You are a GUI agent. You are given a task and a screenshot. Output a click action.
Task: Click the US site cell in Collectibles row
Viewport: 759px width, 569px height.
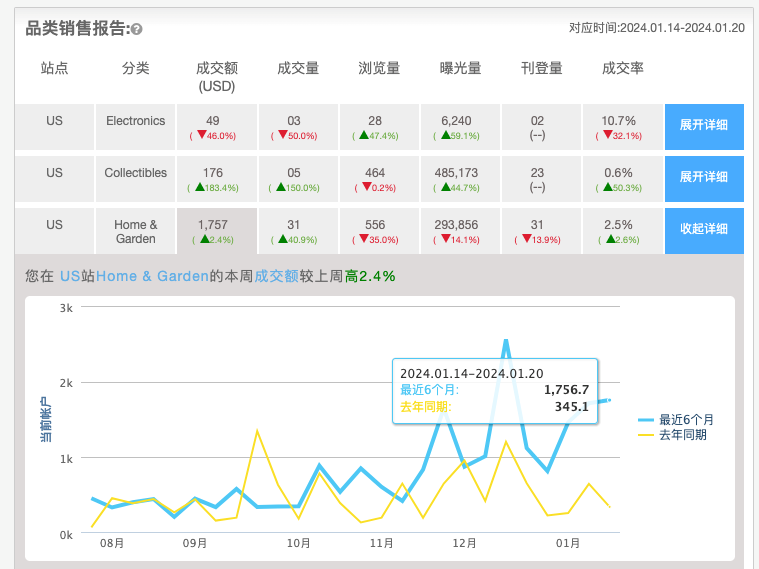click(x=54, y=179)
